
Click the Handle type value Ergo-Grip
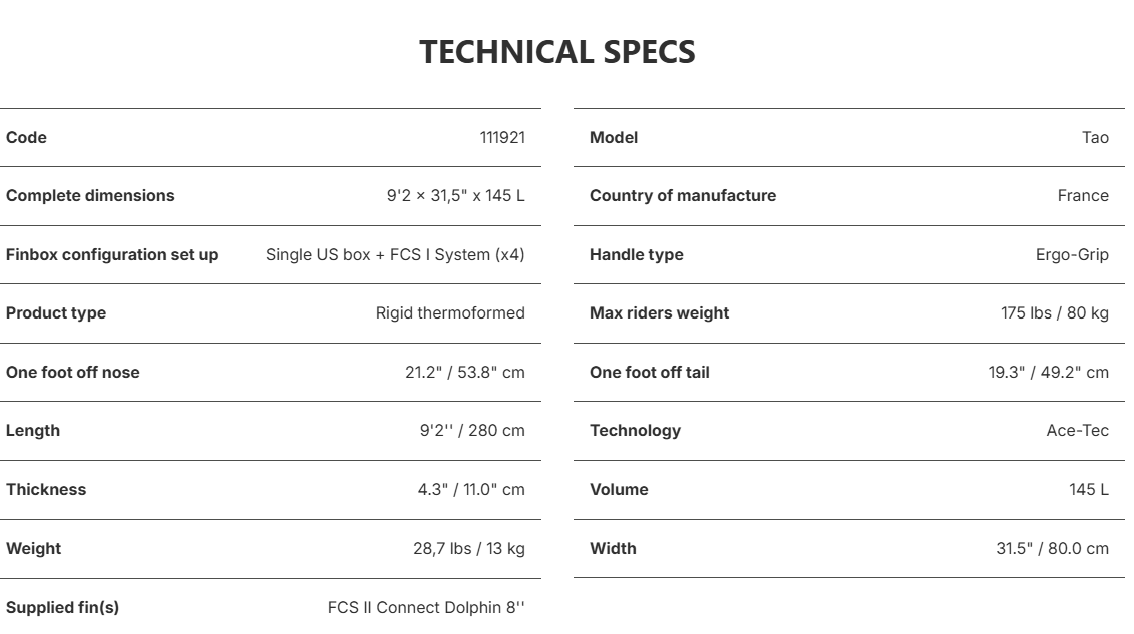click(x=1072, y=254)
